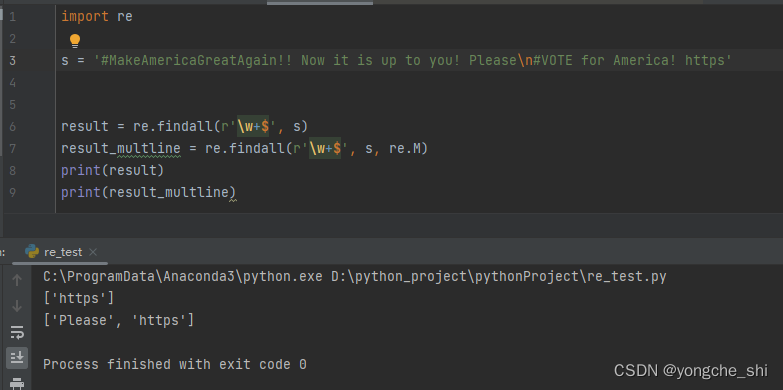This screenshot has width=783, height=390.
Task: Place cursor on 'import re' line
Action: (97, 17)
